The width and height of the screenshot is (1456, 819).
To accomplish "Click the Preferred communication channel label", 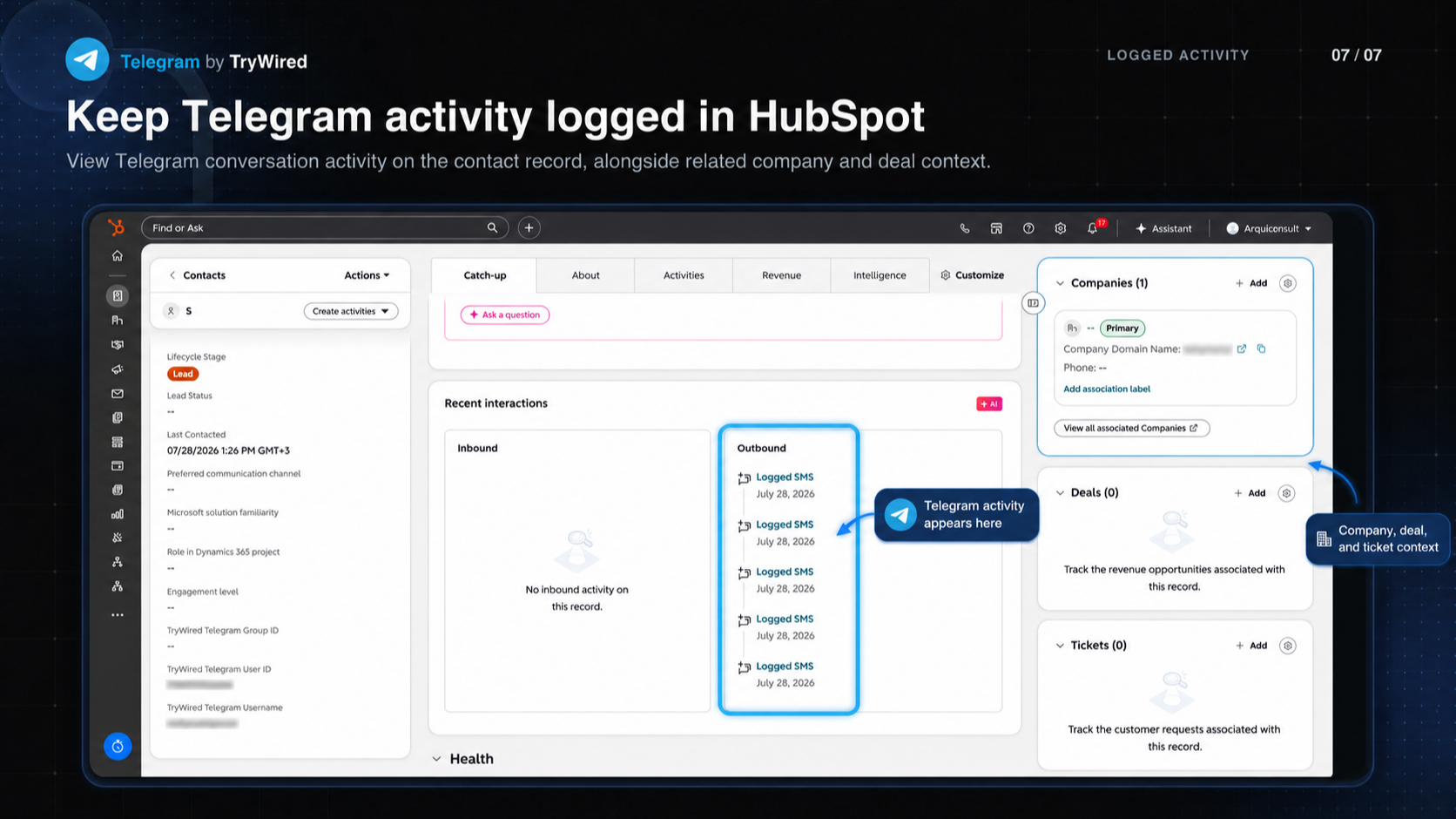I will click(x=233, y=473).
